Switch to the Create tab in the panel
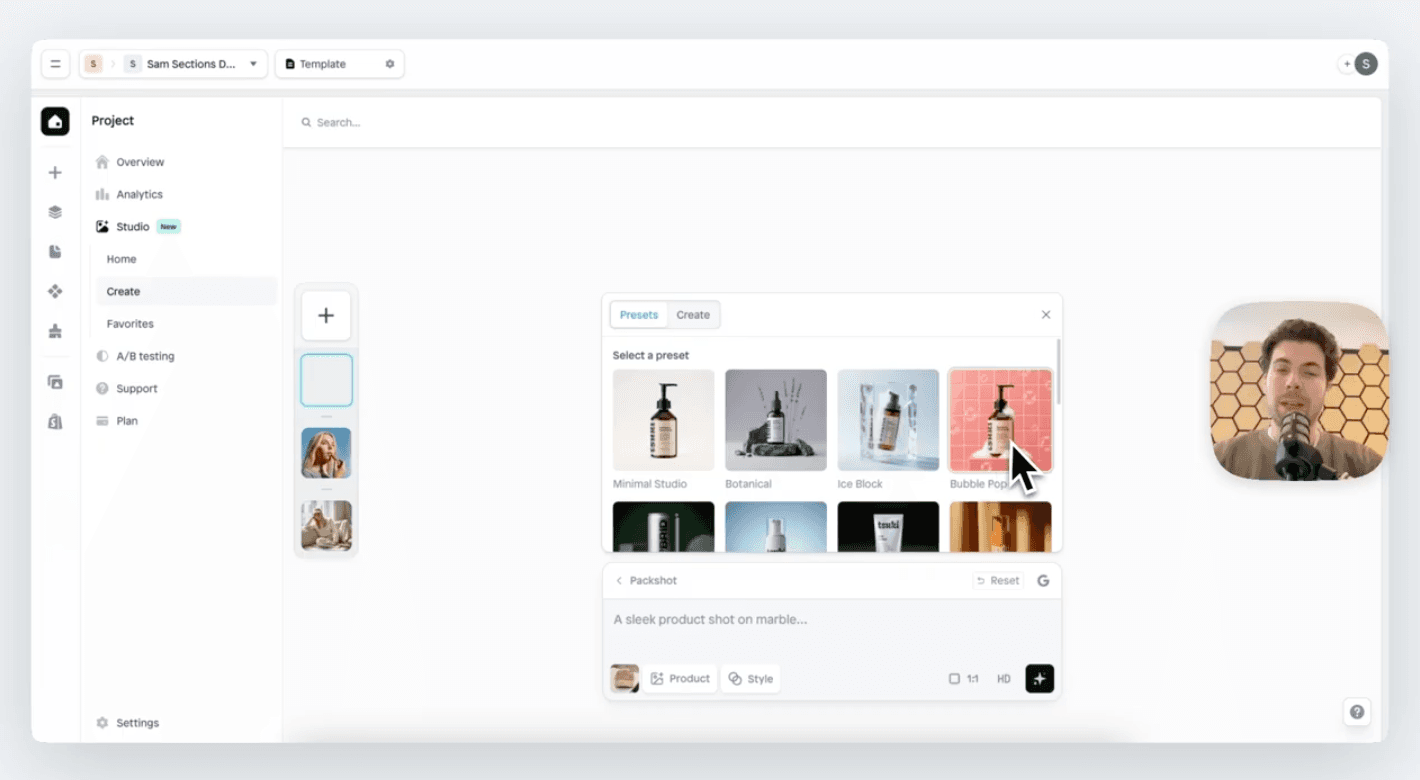This screenshot has height=780, width=1420. click(693, 315)
